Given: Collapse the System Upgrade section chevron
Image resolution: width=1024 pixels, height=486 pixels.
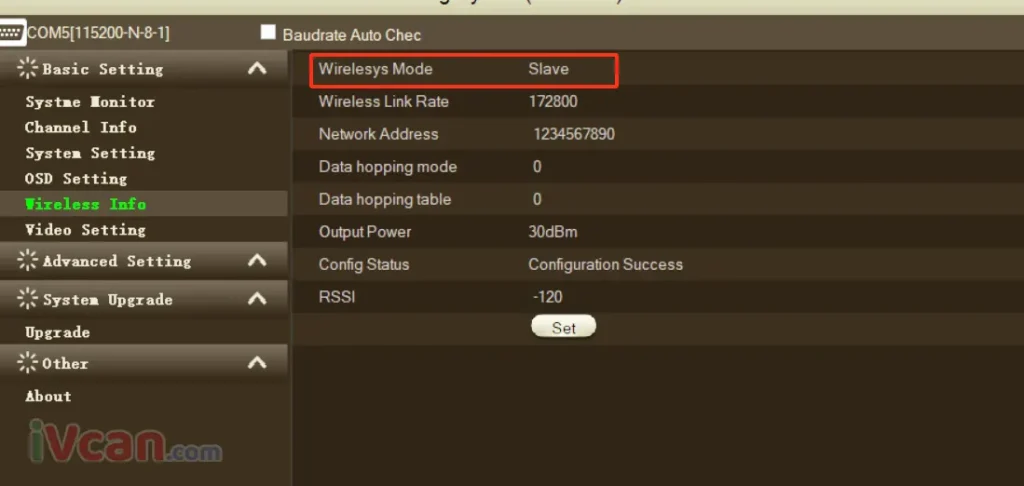Looking at the screenshot, I should [x=257, y=299].
